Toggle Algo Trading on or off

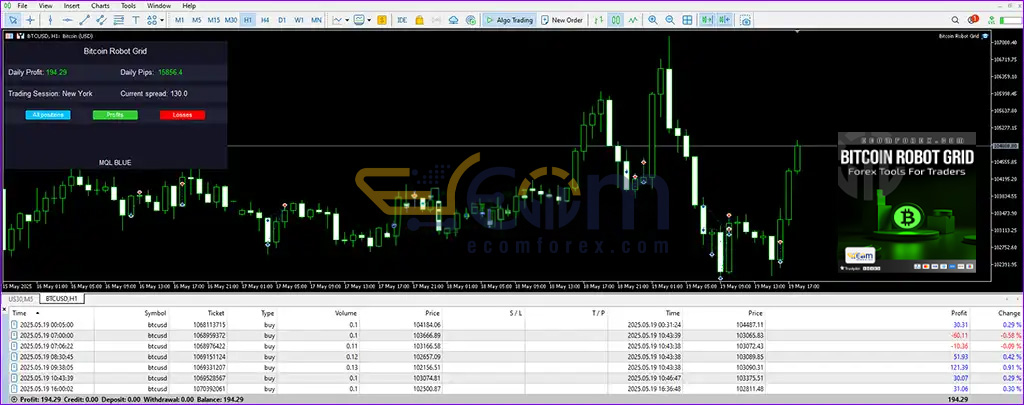point(509,20)
